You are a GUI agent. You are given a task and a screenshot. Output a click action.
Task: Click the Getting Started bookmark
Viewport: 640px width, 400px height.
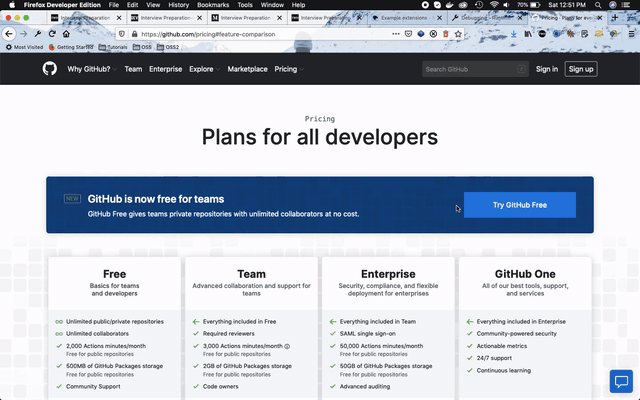point(71,47)
